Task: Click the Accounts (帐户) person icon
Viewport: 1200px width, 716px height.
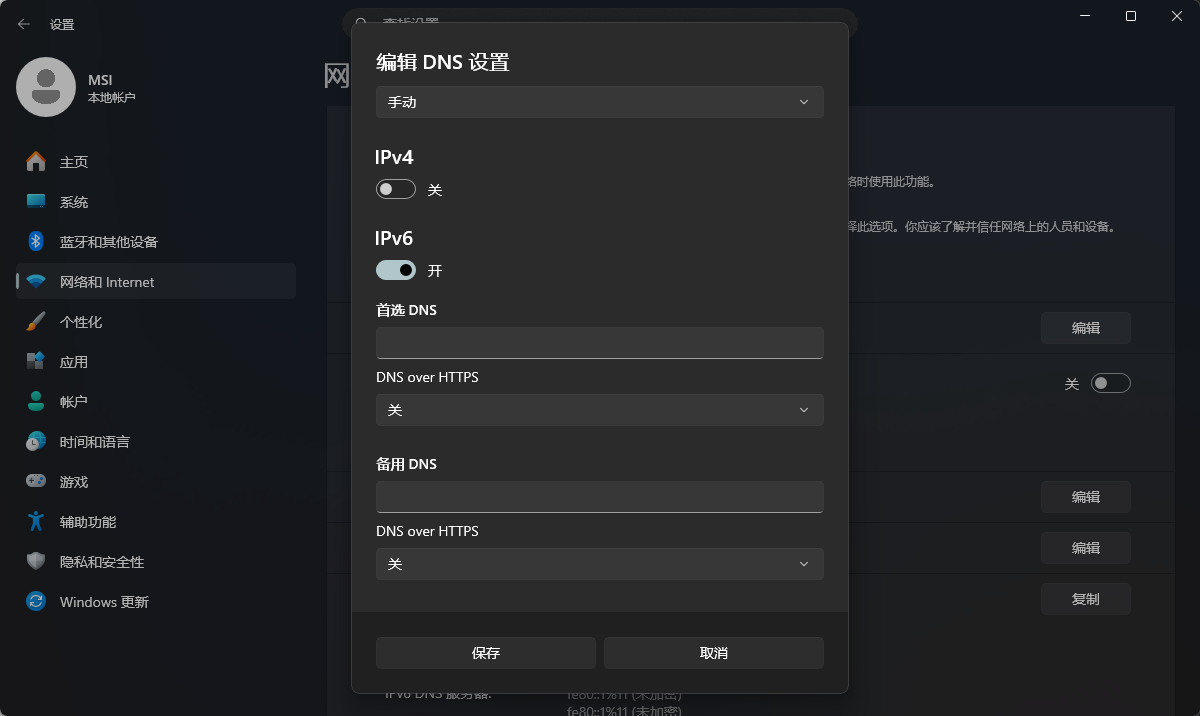Action: [x=36, y=402]
